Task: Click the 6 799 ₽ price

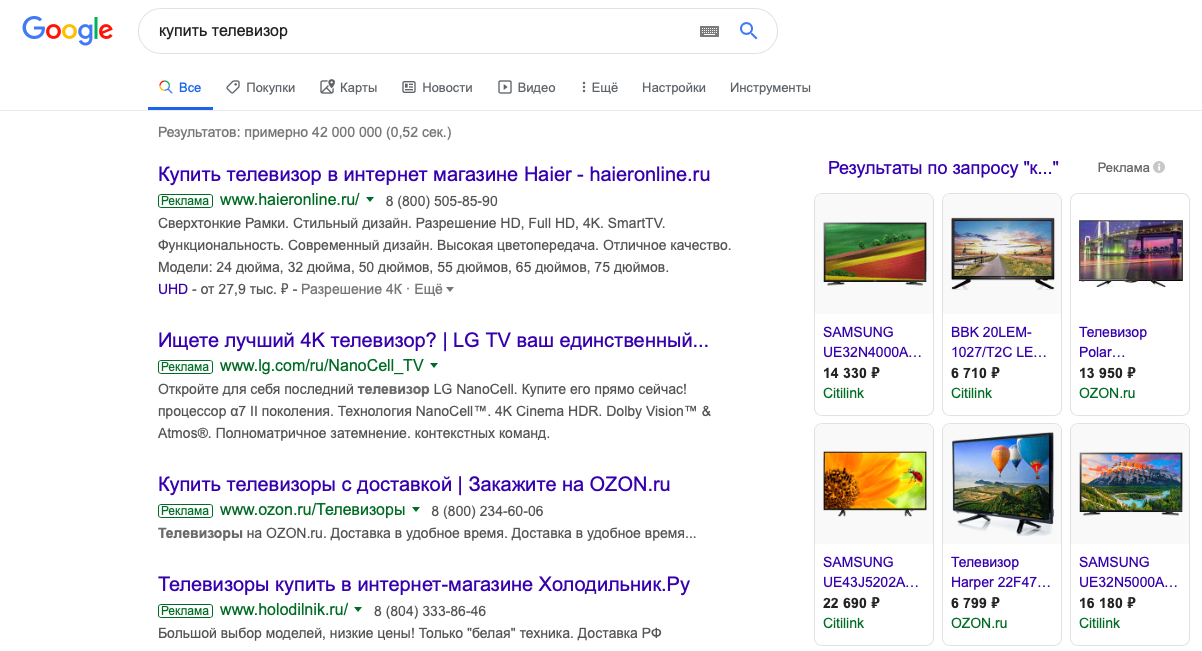Action: (x=975, y=603)
